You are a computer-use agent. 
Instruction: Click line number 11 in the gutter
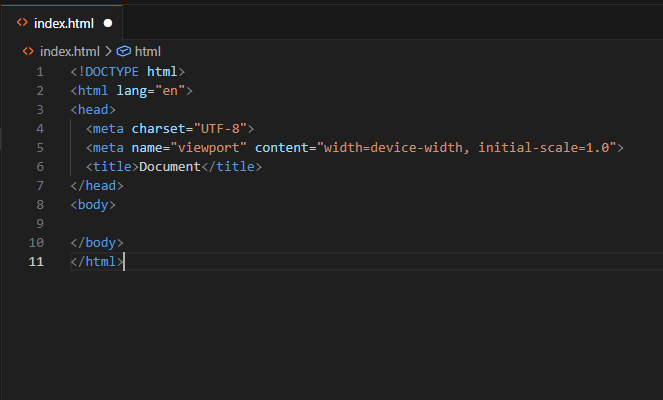point(37,261)
